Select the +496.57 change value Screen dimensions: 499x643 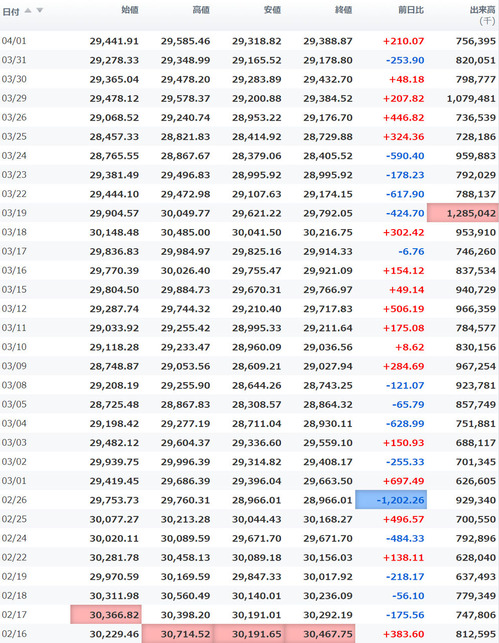point(403,520)
